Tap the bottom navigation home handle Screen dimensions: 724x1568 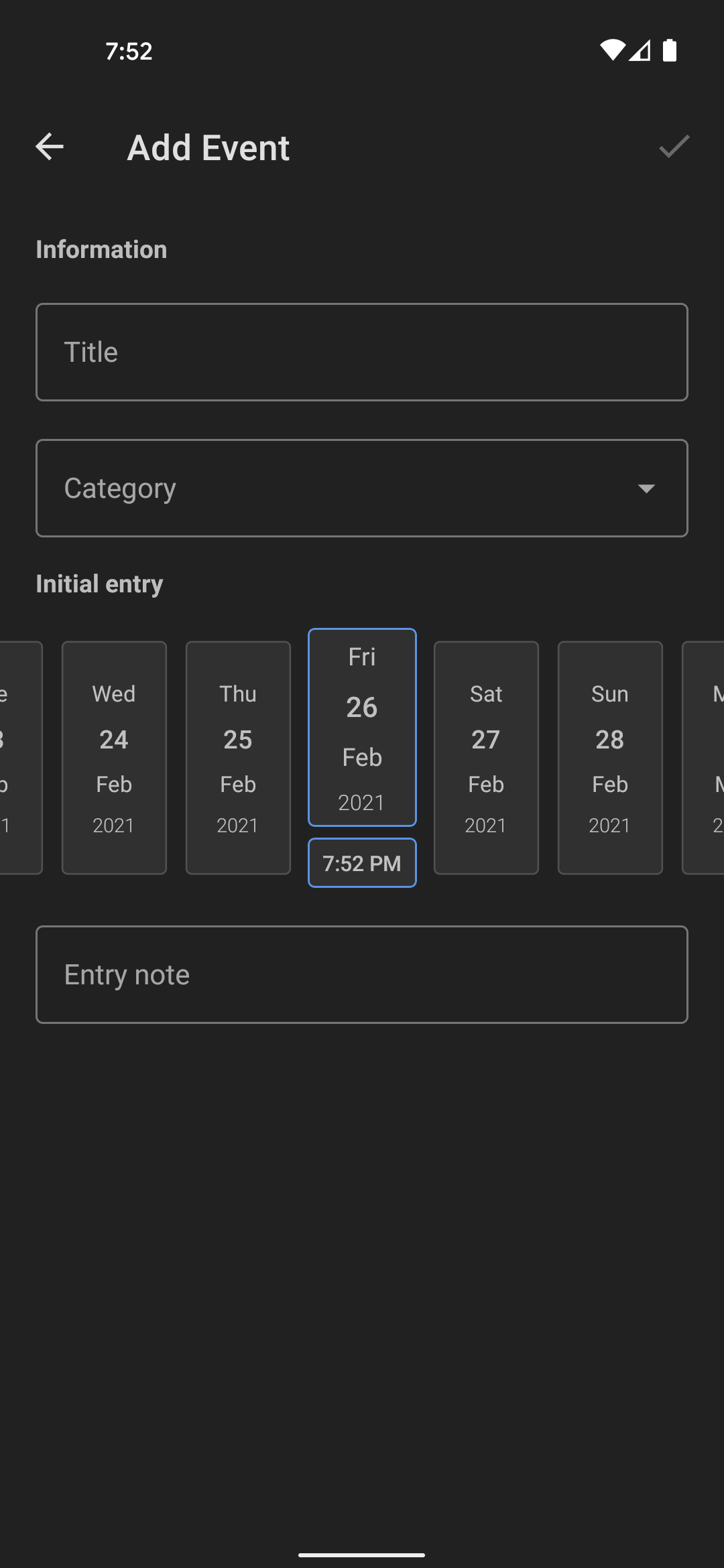click(x=362, y=1555)
